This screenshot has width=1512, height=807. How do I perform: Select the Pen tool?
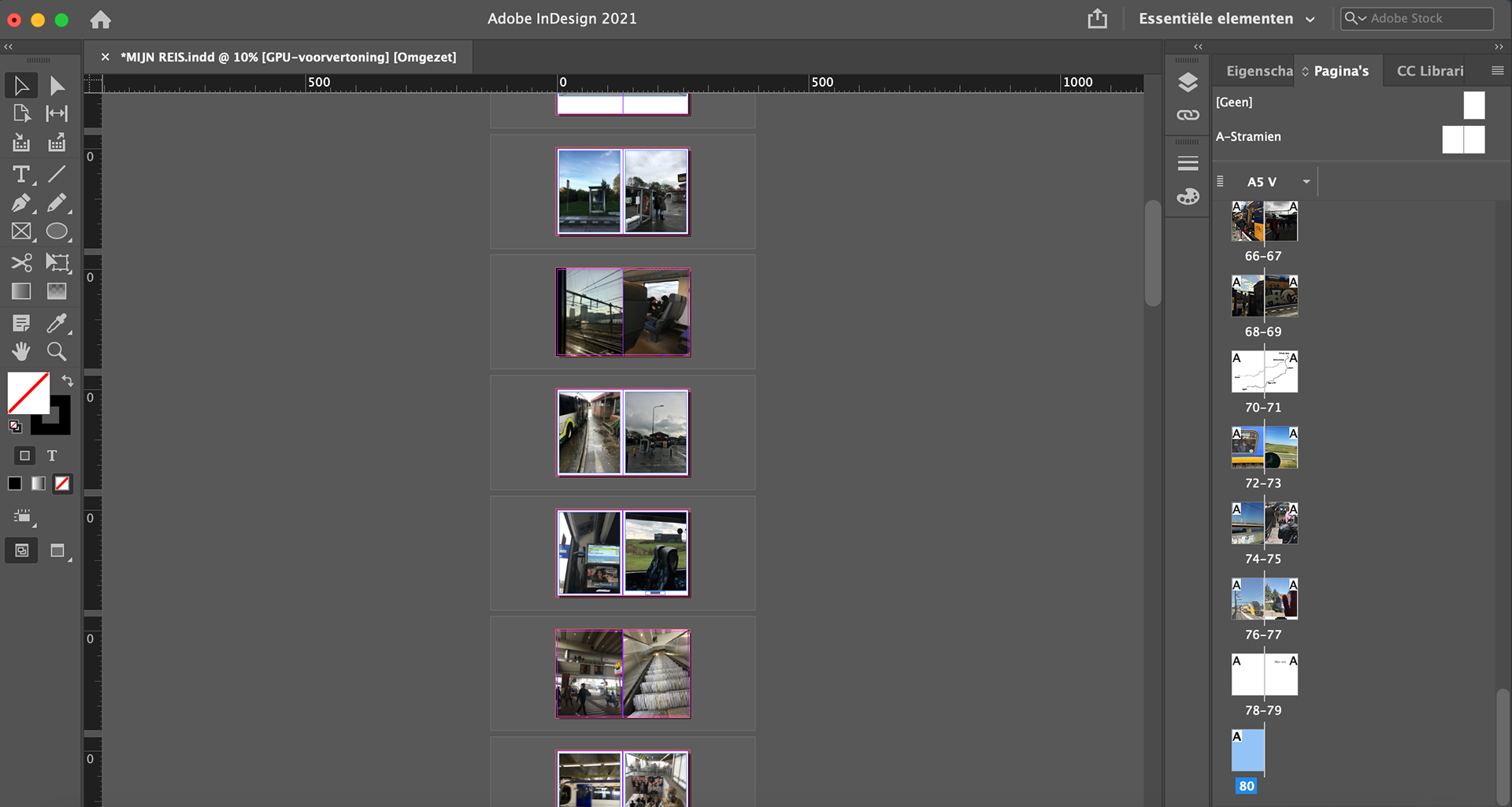(x=21, y=203)
